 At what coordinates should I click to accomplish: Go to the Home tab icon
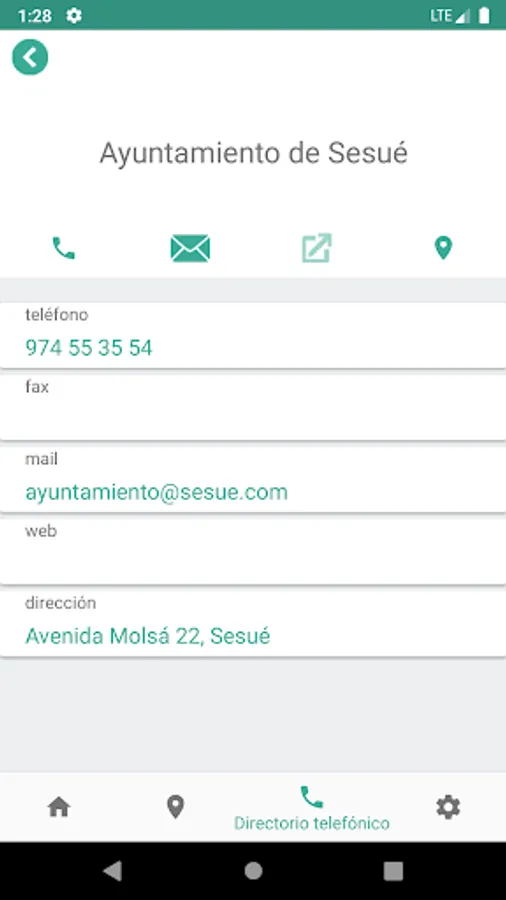pos(59,807)
